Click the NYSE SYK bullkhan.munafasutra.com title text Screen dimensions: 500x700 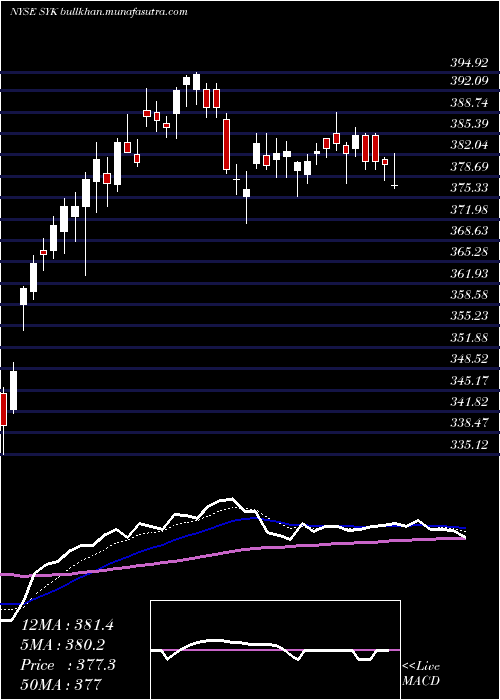pyautogui.click(x=98, y=12)
